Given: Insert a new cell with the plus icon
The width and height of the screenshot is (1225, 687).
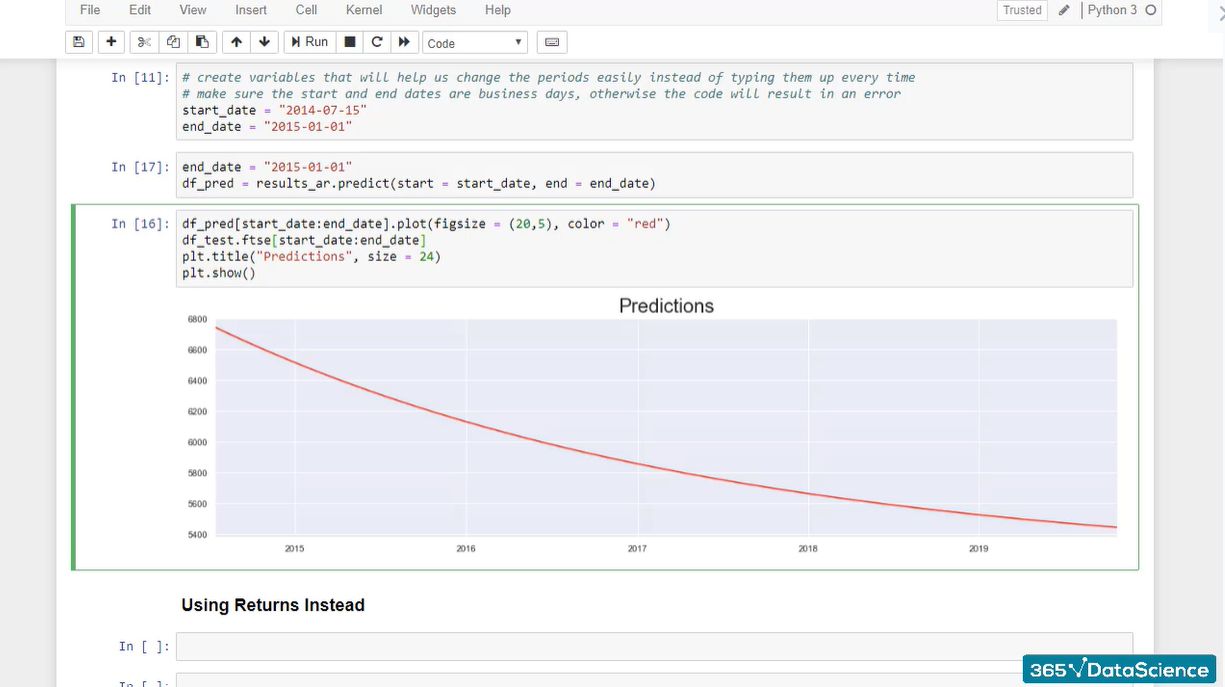Looking at the screenshot, I should pos(111,42).
